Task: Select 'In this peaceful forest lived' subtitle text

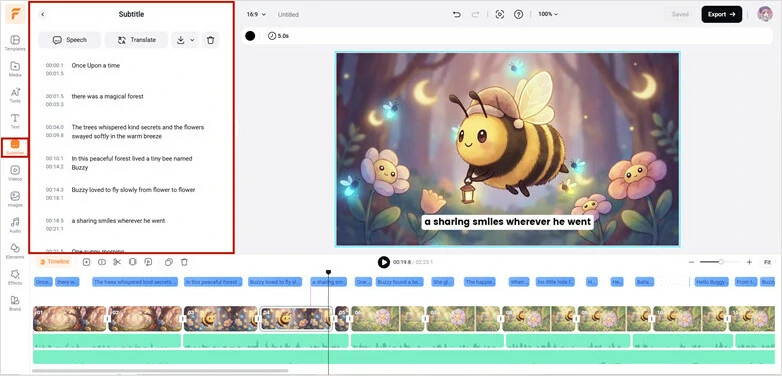Action: [x=132, y=163]
